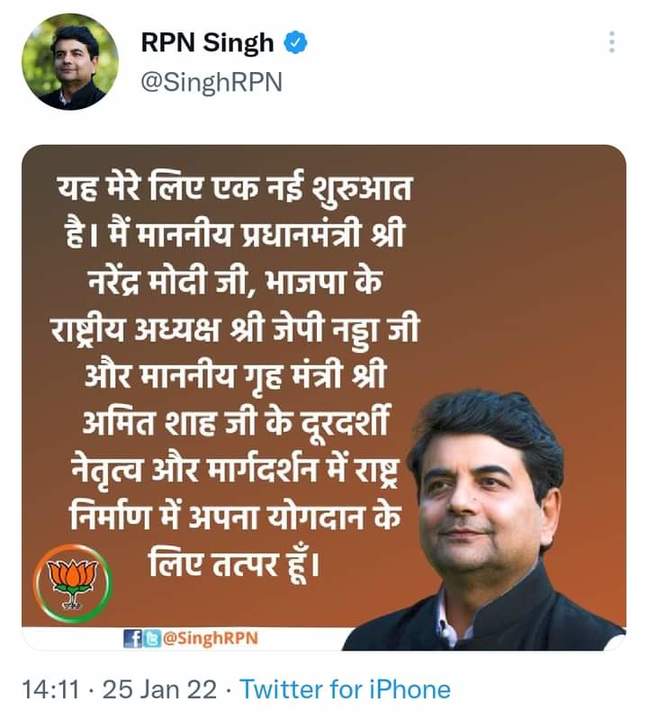Open RPN Singh's round profile photo
This screenshot has height=720, width=648.
pos(70,62)
